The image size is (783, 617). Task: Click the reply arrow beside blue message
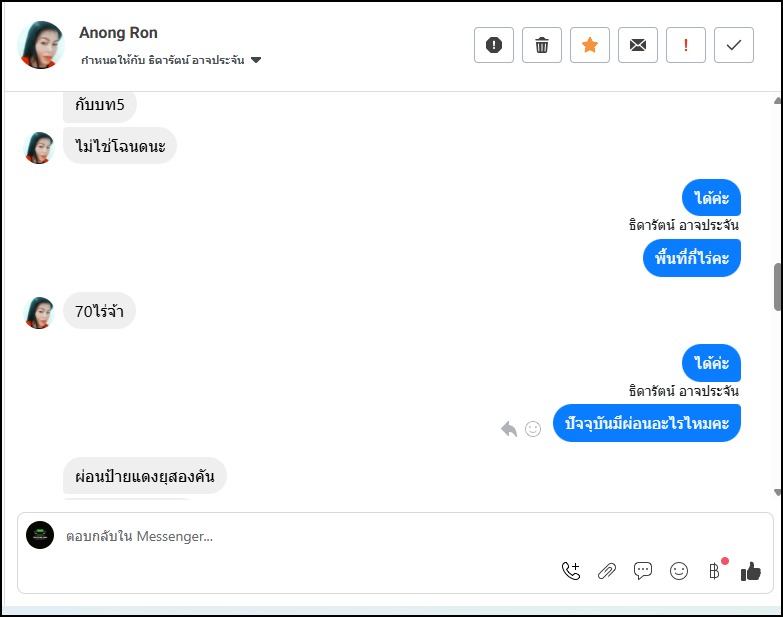(x=509, y=429)
